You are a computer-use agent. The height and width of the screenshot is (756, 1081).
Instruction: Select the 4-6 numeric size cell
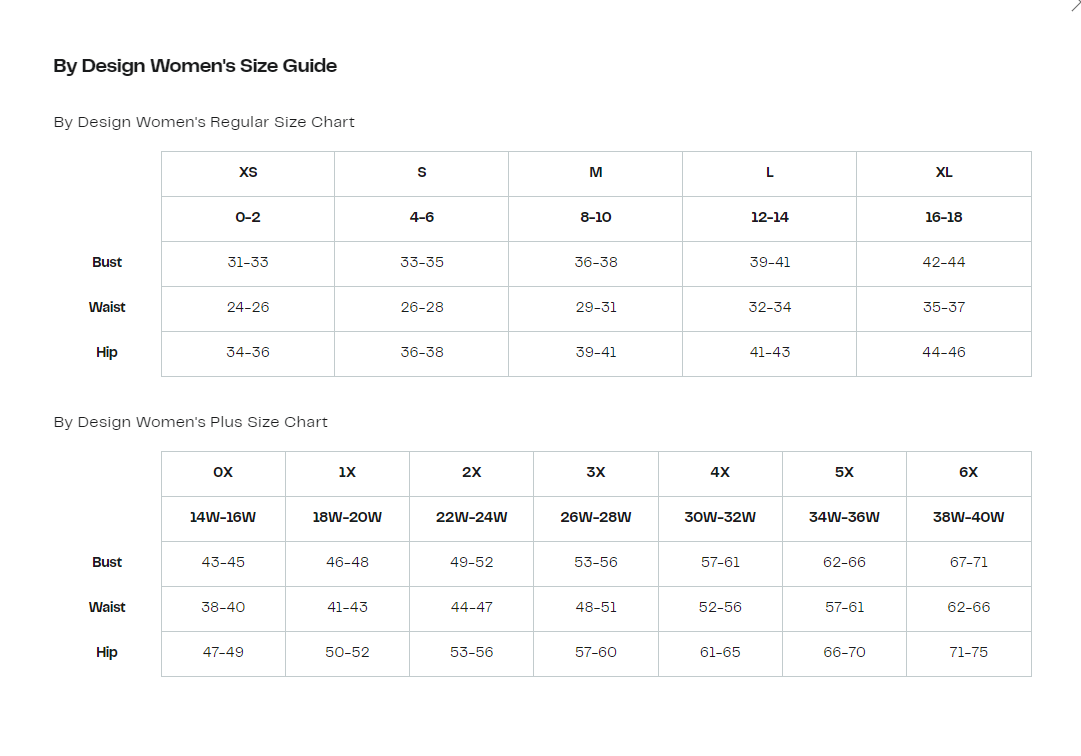[422, 217]
